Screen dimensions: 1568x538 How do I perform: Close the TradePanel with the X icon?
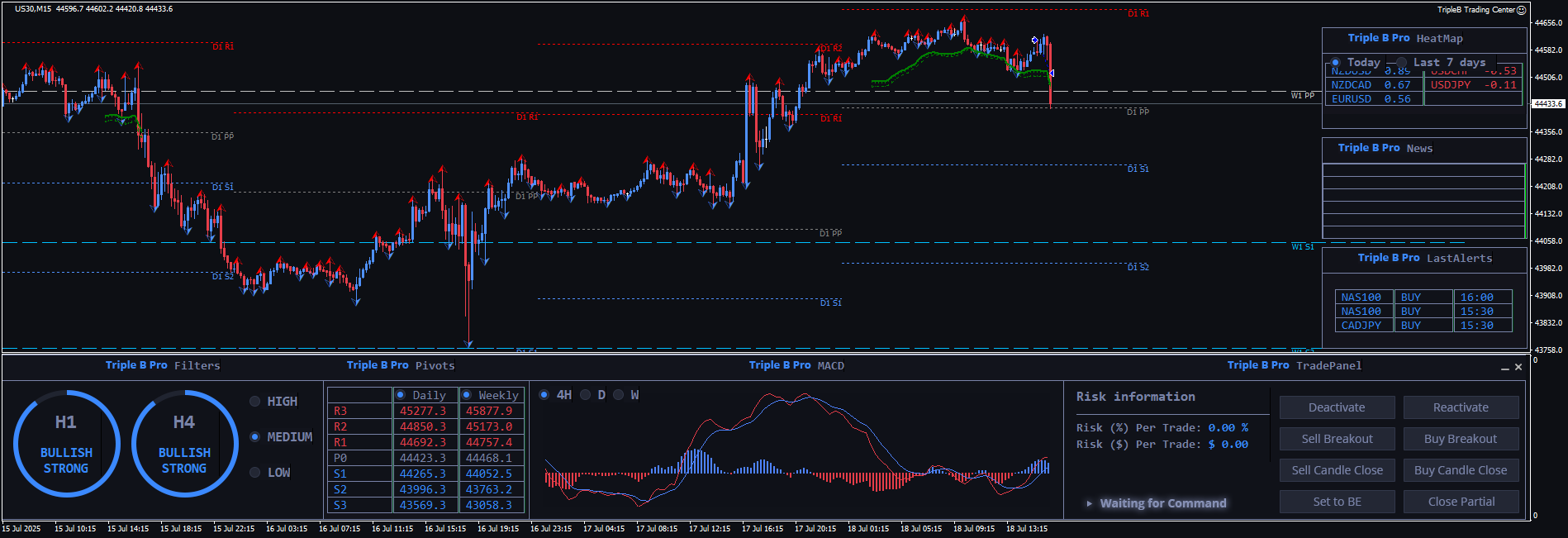tap(1518, 367)
